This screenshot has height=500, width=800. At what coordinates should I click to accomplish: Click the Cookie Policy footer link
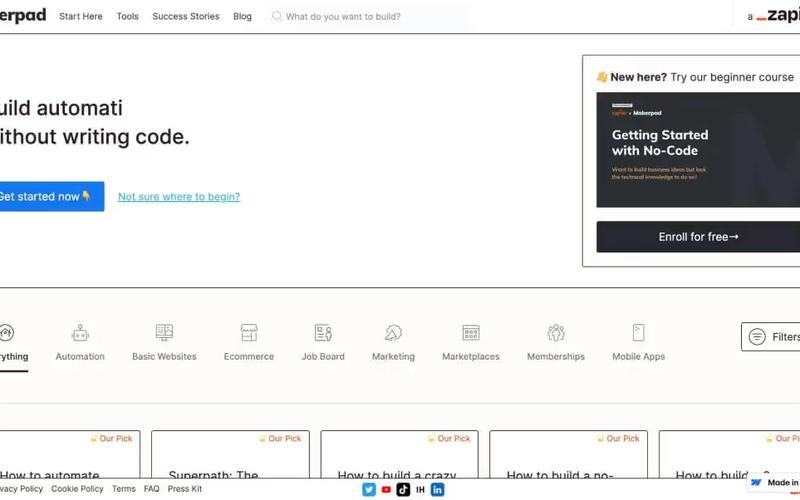click(77, 489)
